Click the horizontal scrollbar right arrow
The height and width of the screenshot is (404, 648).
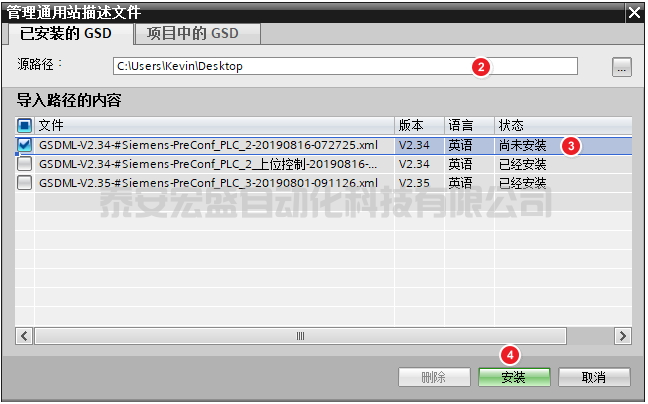pos(622,337)
